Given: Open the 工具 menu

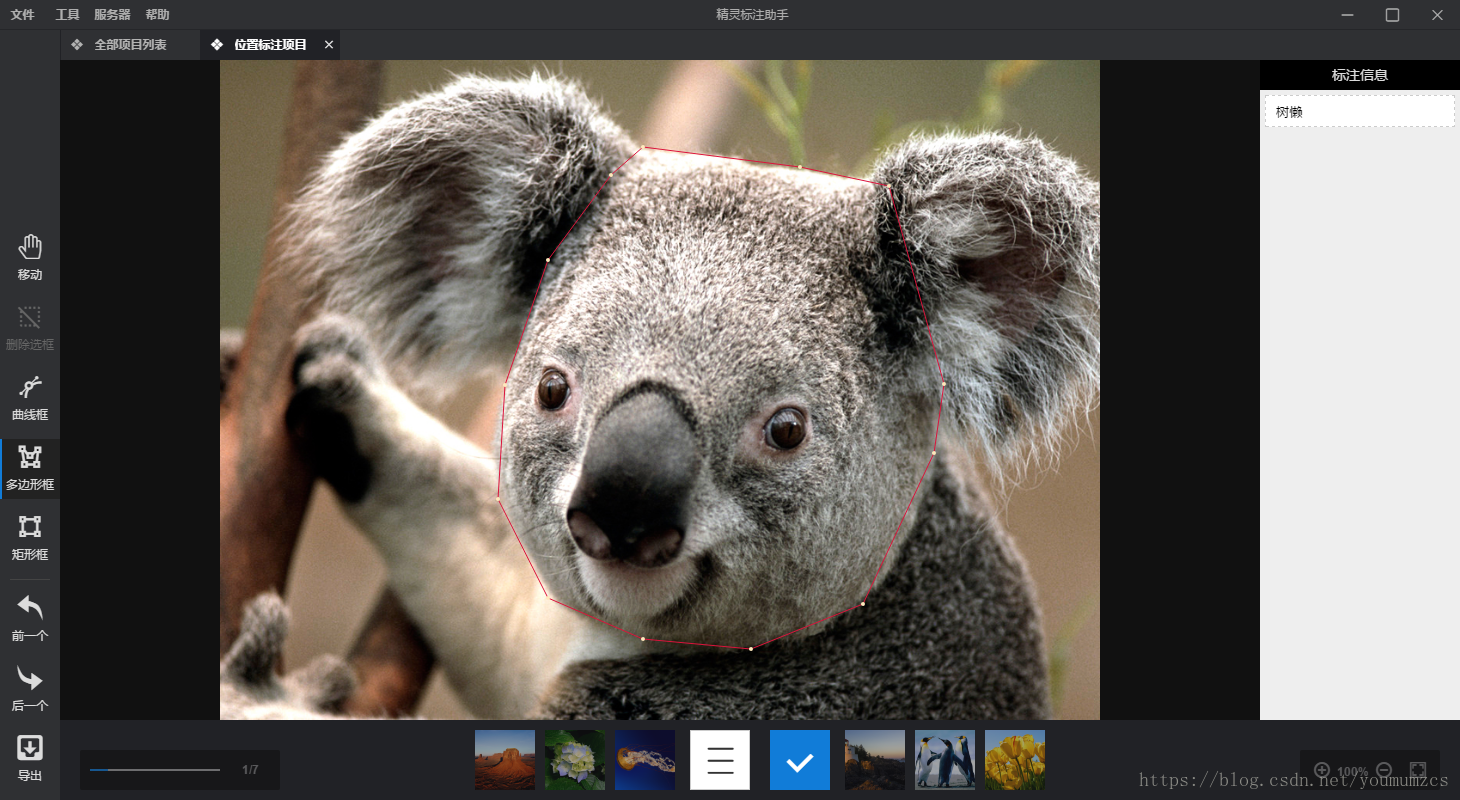Looking at the screenshot, I should pos(67,15).
